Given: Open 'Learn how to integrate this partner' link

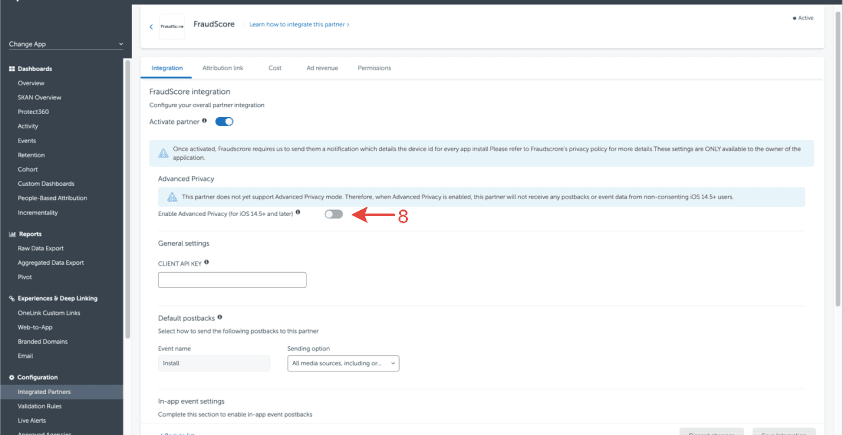Looking at the screenshot, I should [299, 25].
